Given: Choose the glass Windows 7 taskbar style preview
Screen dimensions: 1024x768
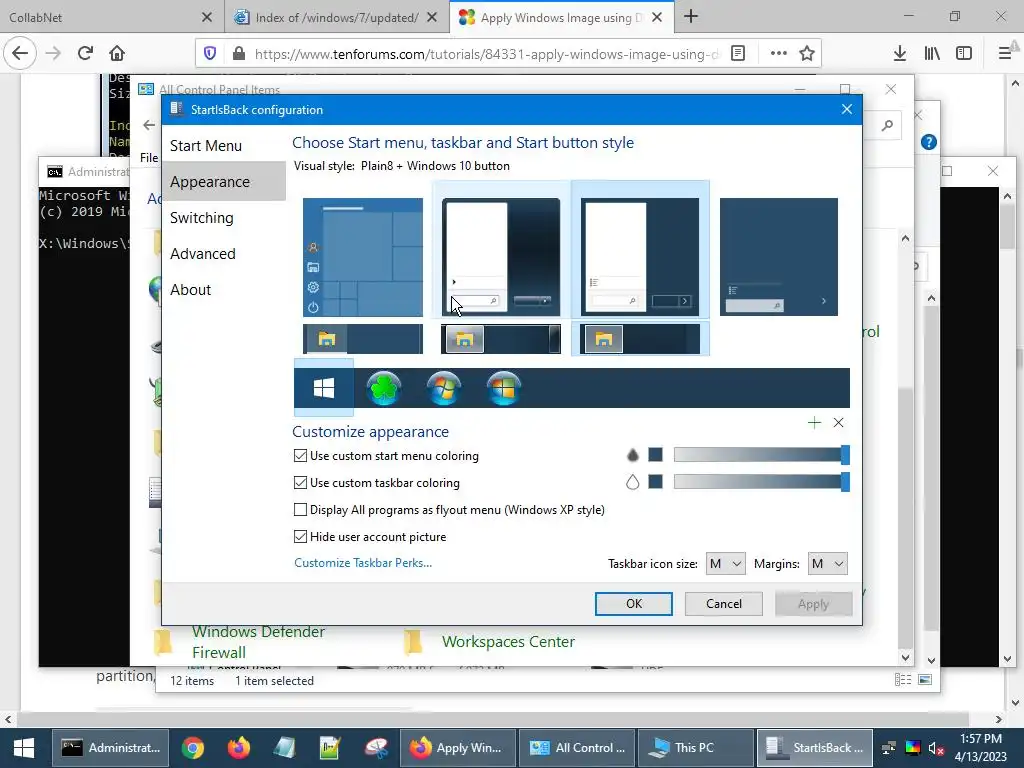Looking at the screenshot, I should pos(501,339).
